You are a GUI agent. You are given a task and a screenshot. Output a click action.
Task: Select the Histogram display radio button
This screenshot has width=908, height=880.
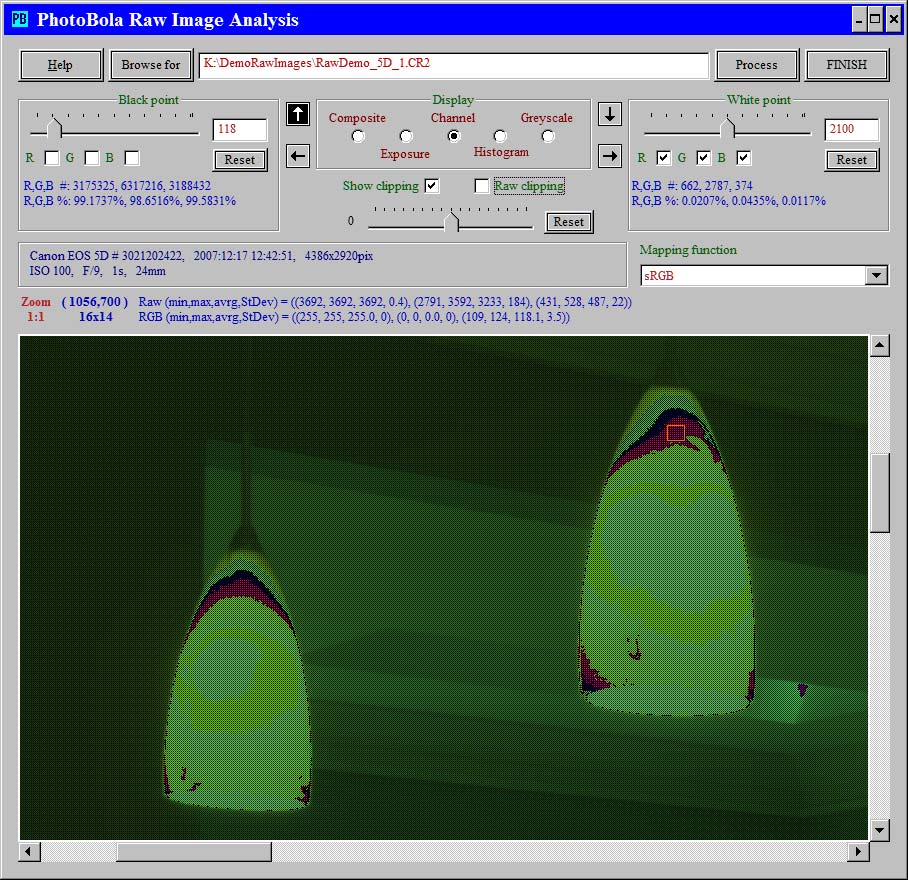[500, 136]
